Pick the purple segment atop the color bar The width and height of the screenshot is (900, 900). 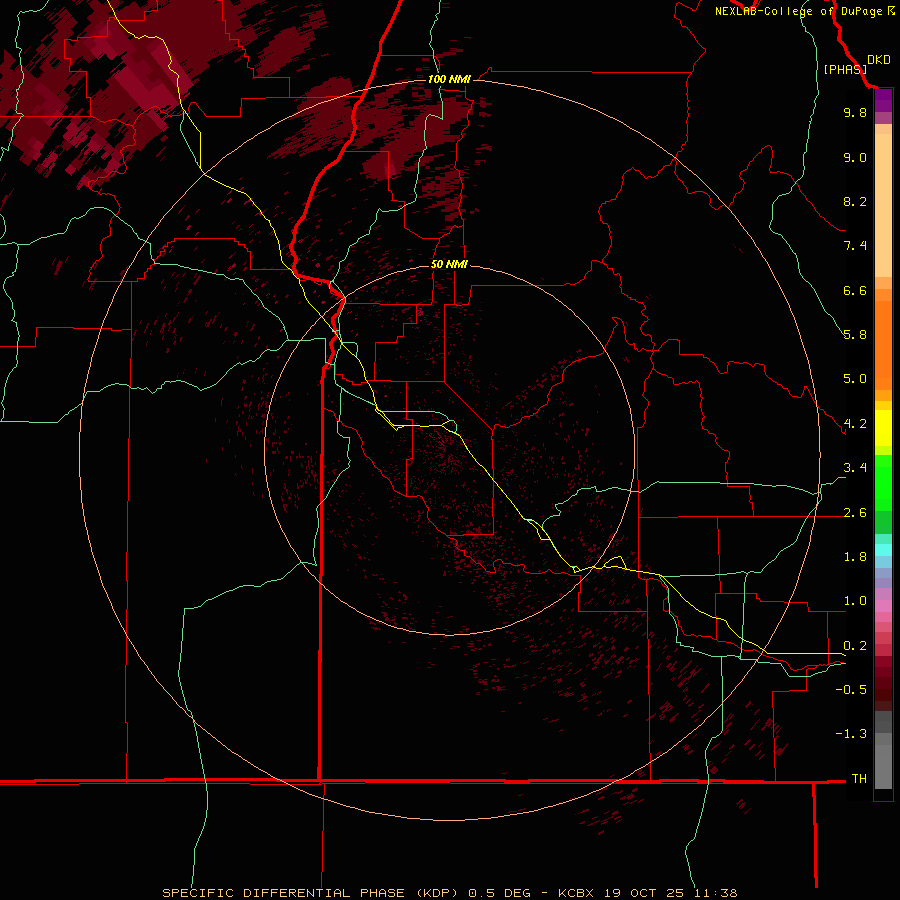[883, 101]
